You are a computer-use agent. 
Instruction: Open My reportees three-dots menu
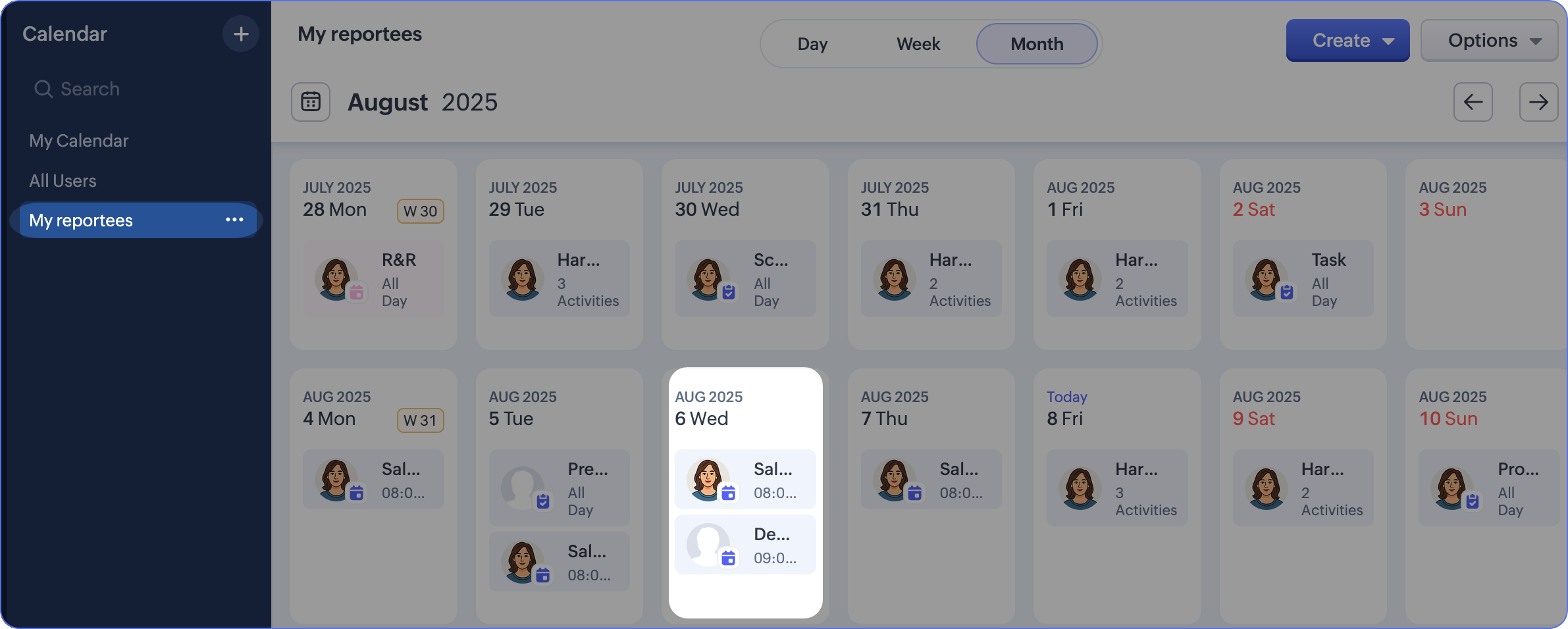(x=234, y=220)
